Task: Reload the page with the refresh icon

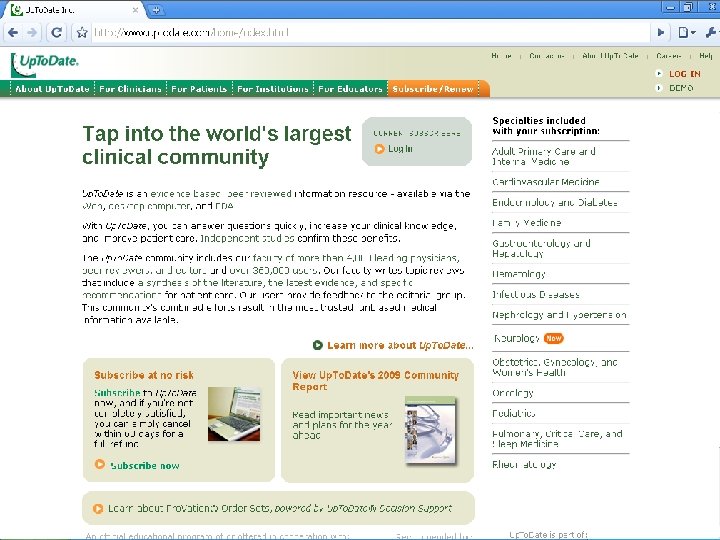Action: 56,33
